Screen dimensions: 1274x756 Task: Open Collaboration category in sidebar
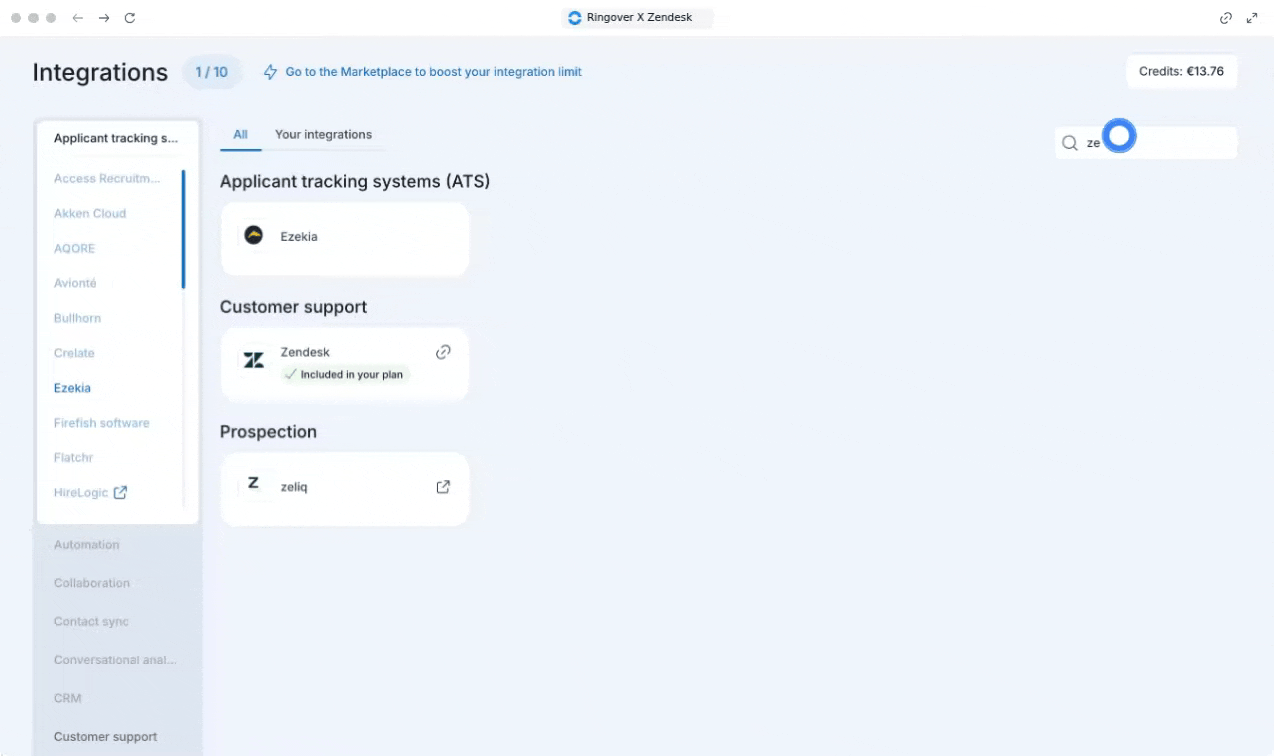pos(92,583)
